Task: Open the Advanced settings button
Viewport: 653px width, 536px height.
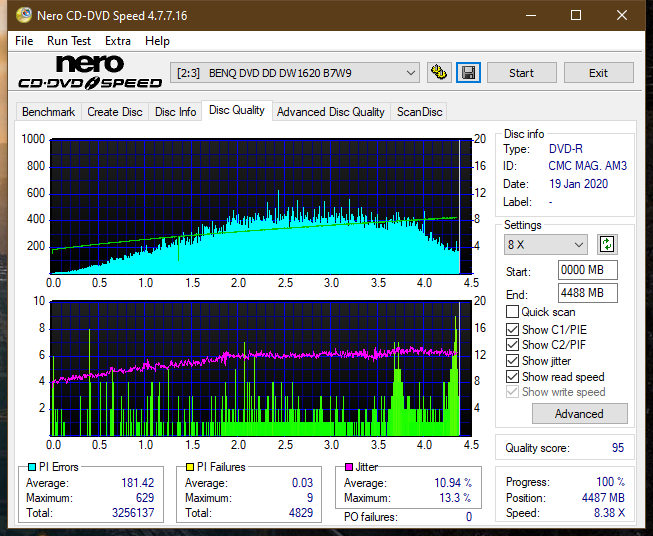Action: [579, 414]
